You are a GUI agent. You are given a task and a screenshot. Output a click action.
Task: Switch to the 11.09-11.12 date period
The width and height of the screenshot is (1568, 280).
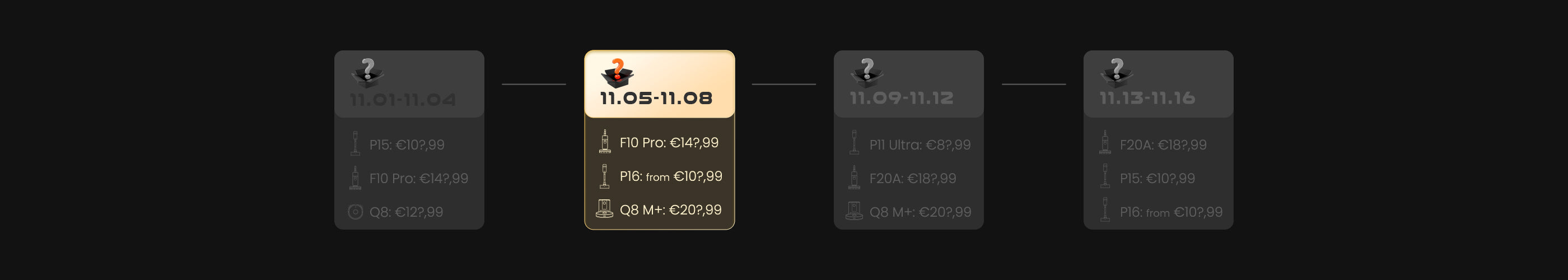pos(902,97)
